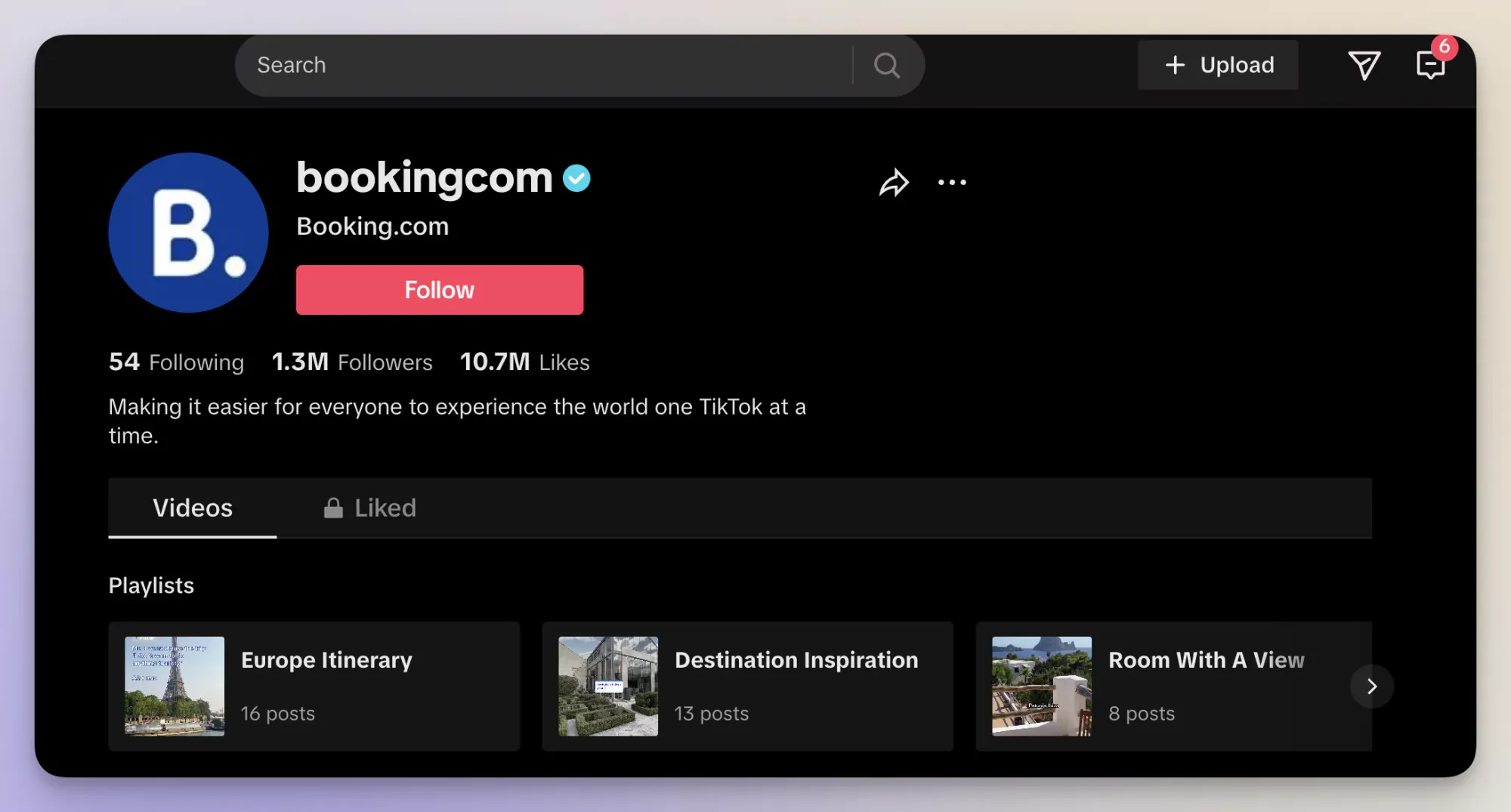Open the messages paper-plane icon
This screenshot has width=1511, height=812.
pos(1364,66)
